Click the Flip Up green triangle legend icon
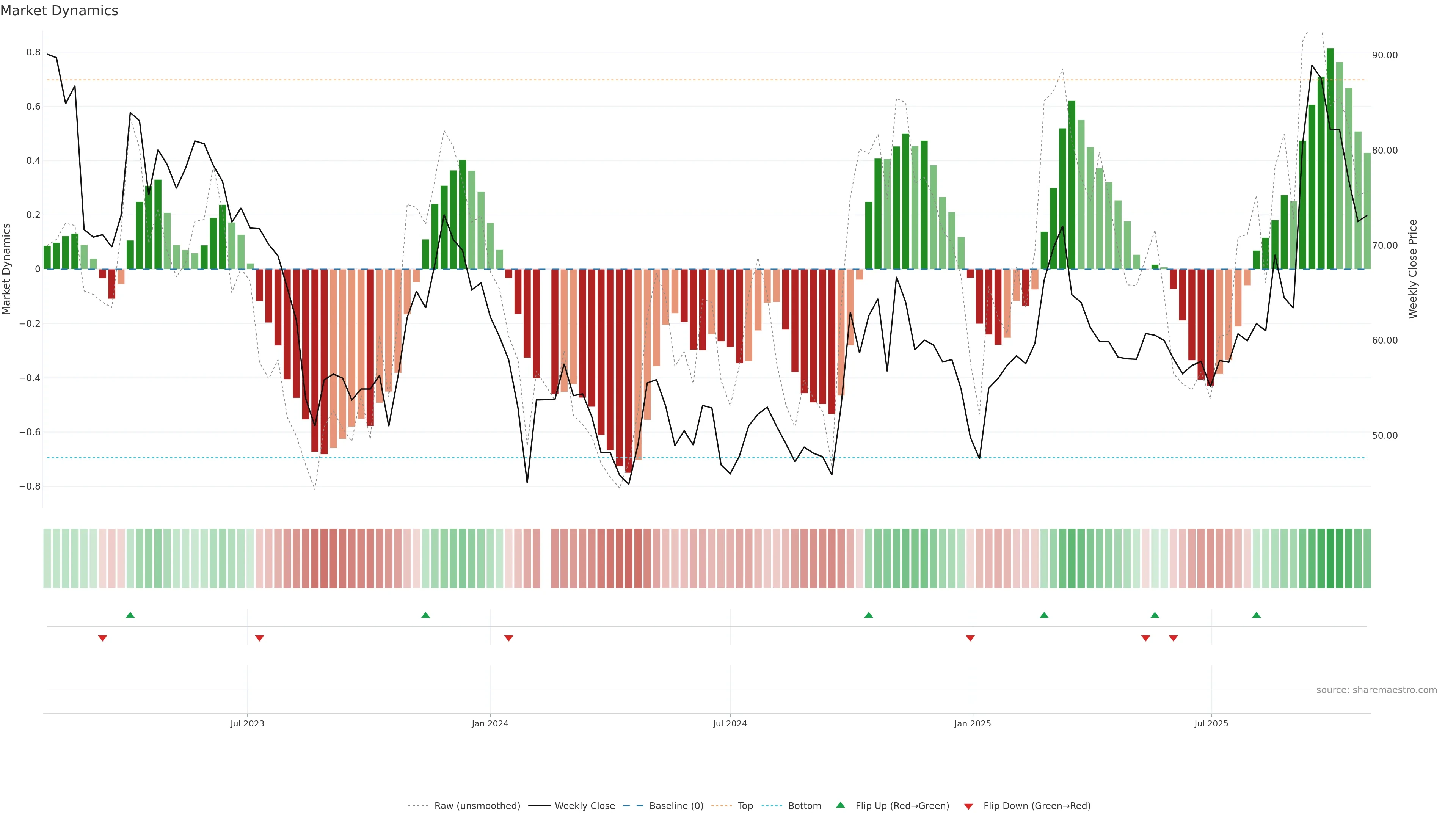The width and height of the screenshot is (1456, 819). (x=840, y=805)
